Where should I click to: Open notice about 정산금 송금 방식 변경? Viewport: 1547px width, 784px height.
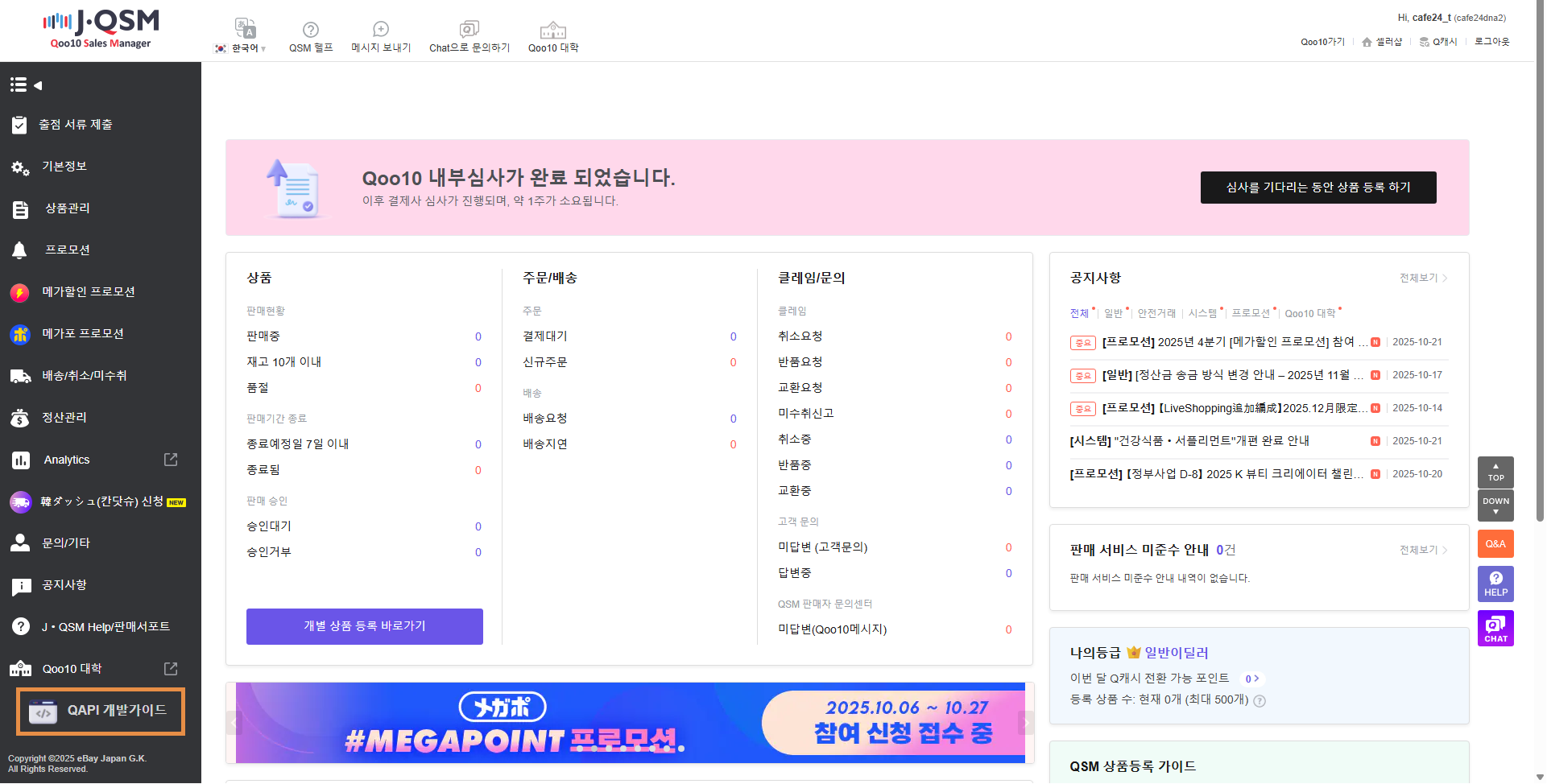click(x=1233, y=375)
